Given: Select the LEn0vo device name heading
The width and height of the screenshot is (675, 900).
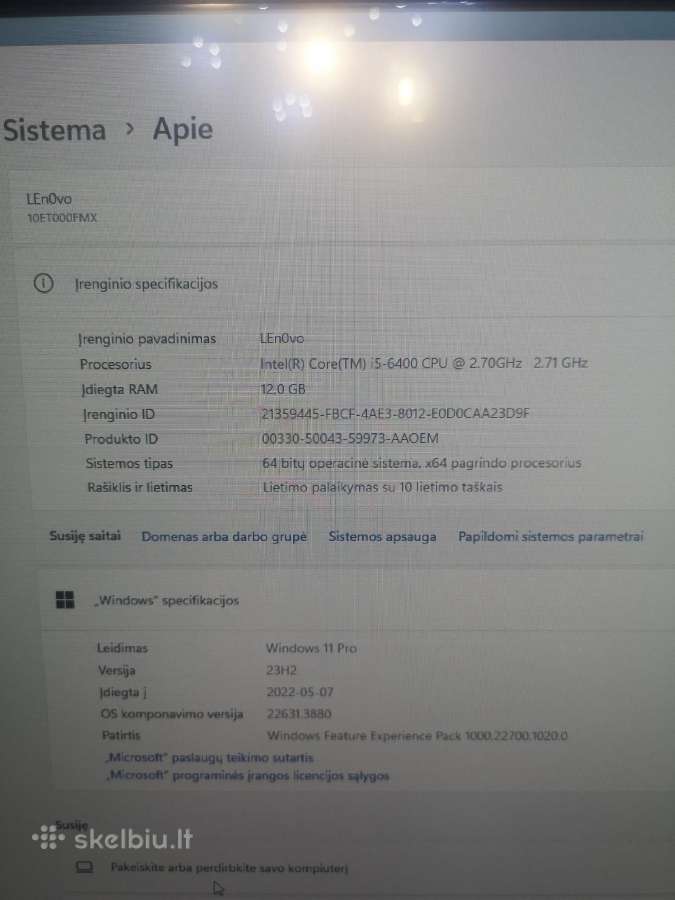Looking at the screenshot, I should (x=49, y=199).
